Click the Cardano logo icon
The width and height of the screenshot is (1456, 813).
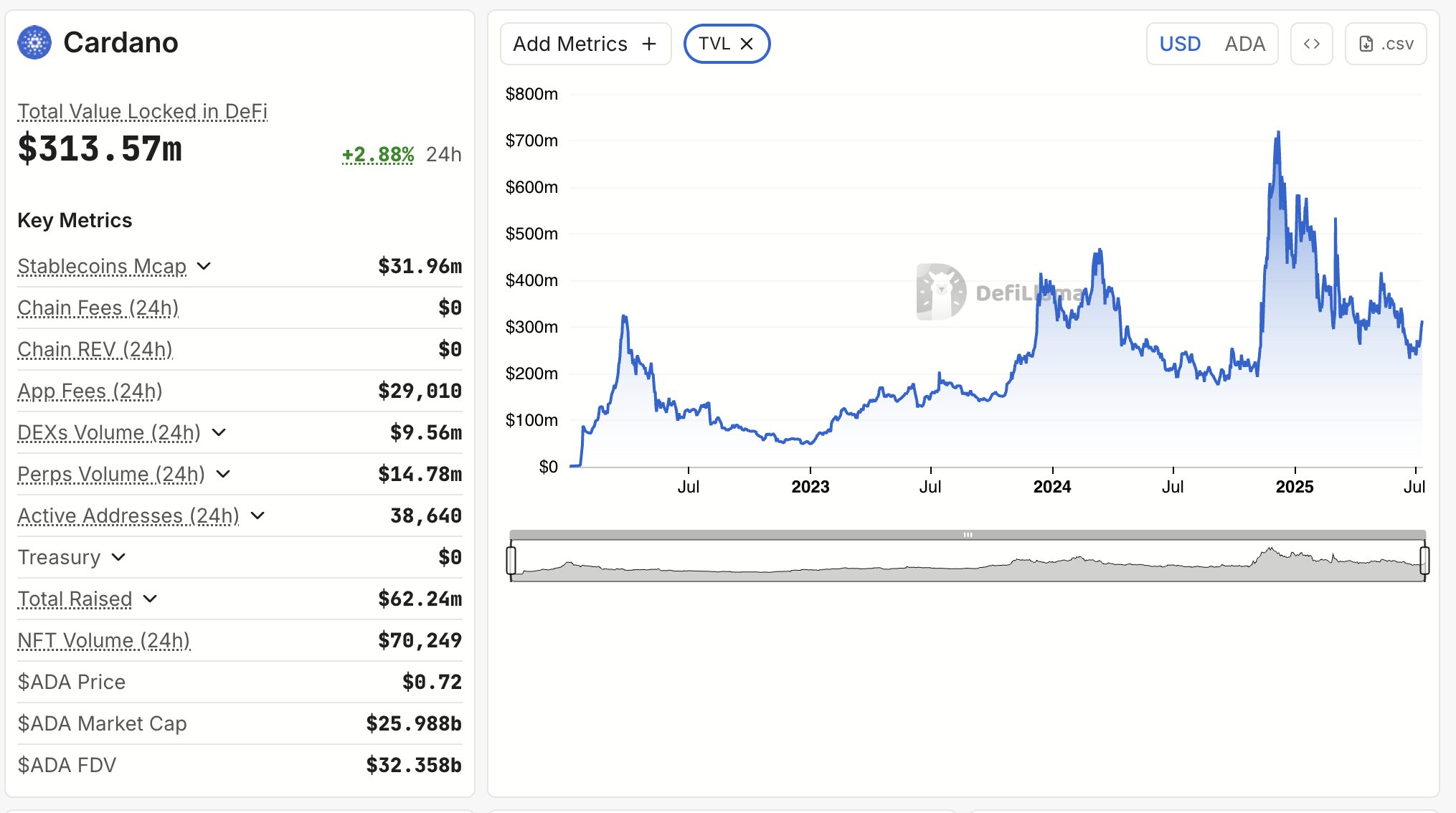click(x=34, y=42)
